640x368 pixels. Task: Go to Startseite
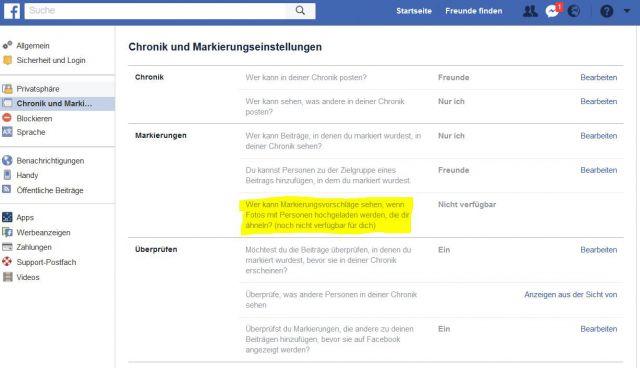413,11
